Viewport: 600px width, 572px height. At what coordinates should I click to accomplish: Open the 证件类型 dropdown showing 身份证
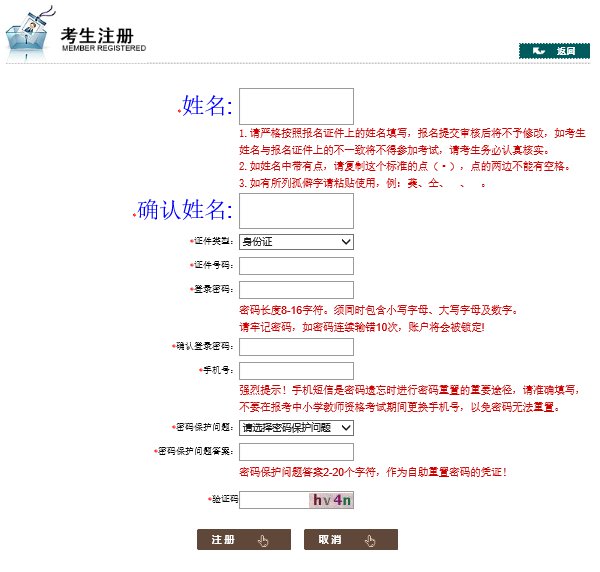click(x=297, y=241)
